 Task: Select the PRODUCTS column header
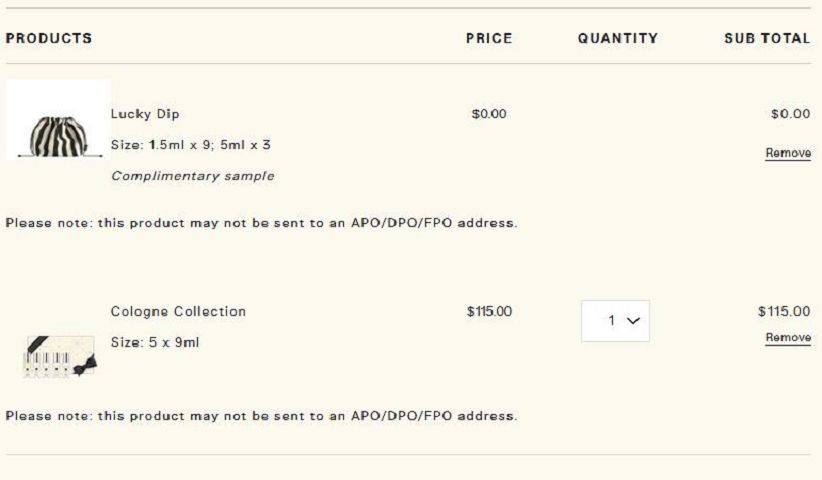[49, 38]
